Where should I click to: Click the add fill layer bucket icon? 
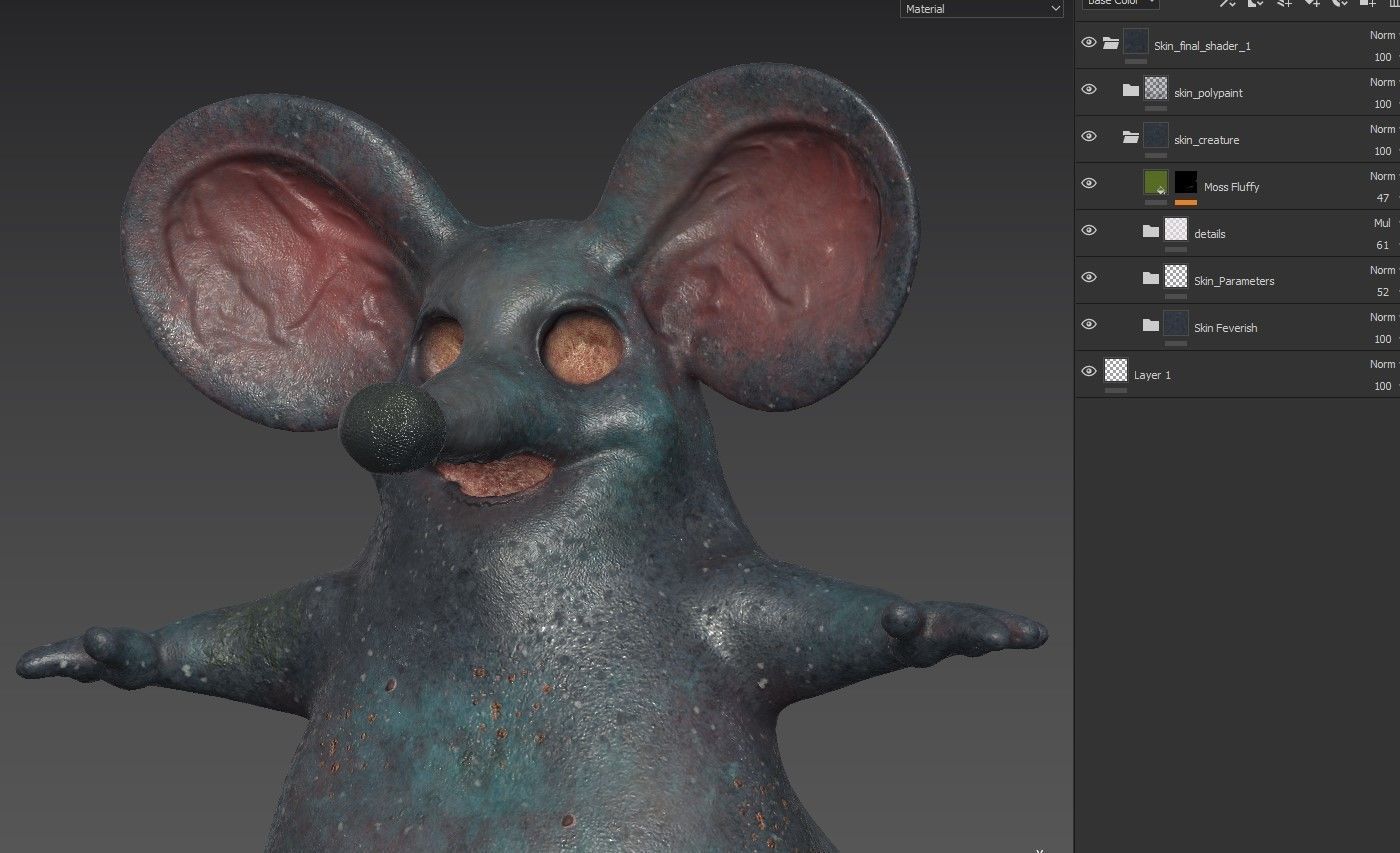coord(1313,3)
